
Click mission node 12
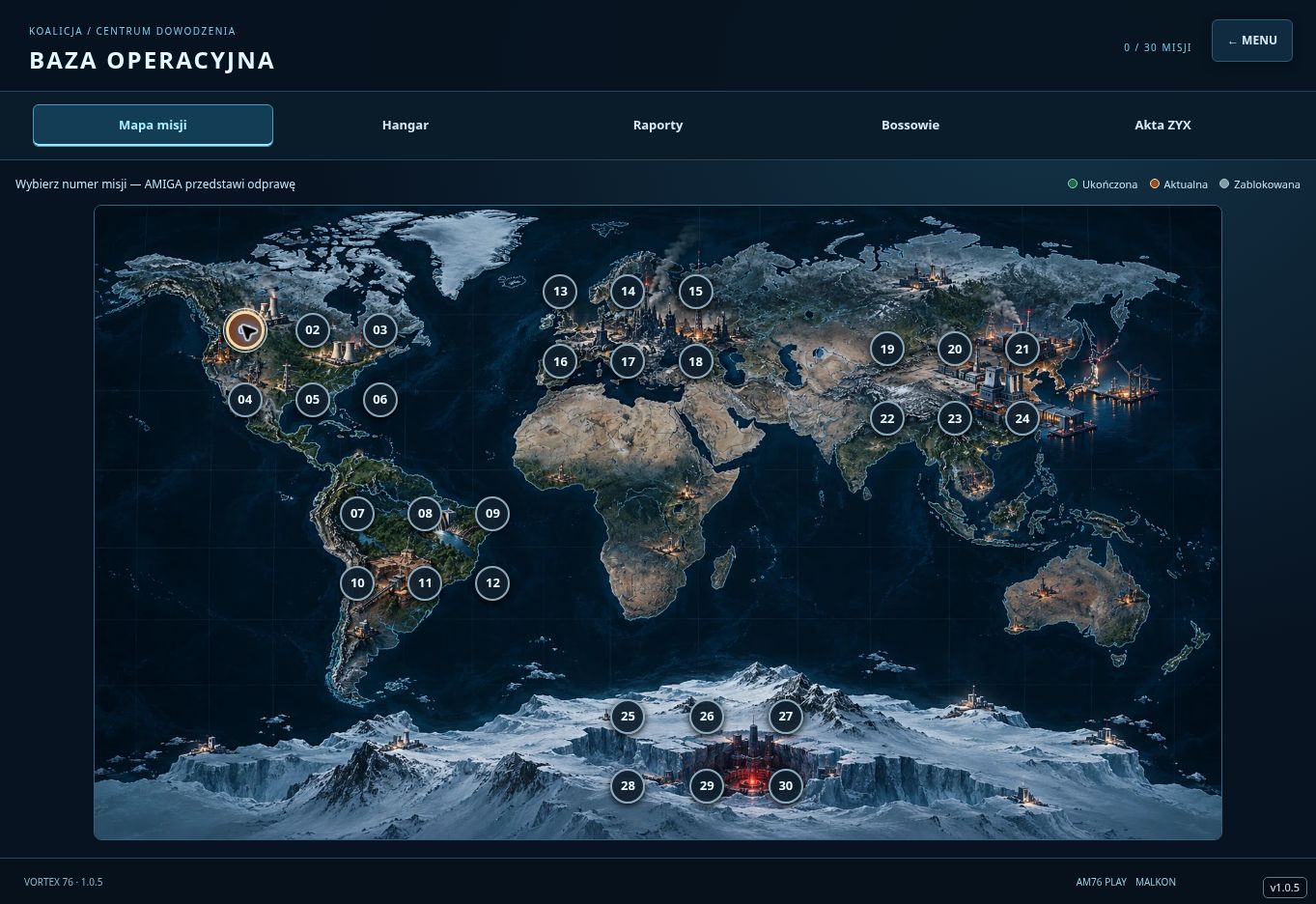492,583
